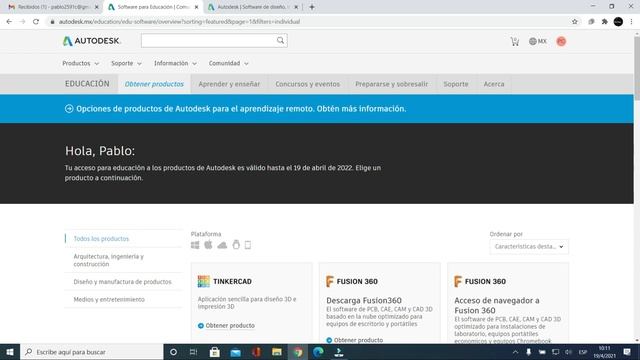Switch to Autodesk Software de diseño tab

click(x=253, y=7)
